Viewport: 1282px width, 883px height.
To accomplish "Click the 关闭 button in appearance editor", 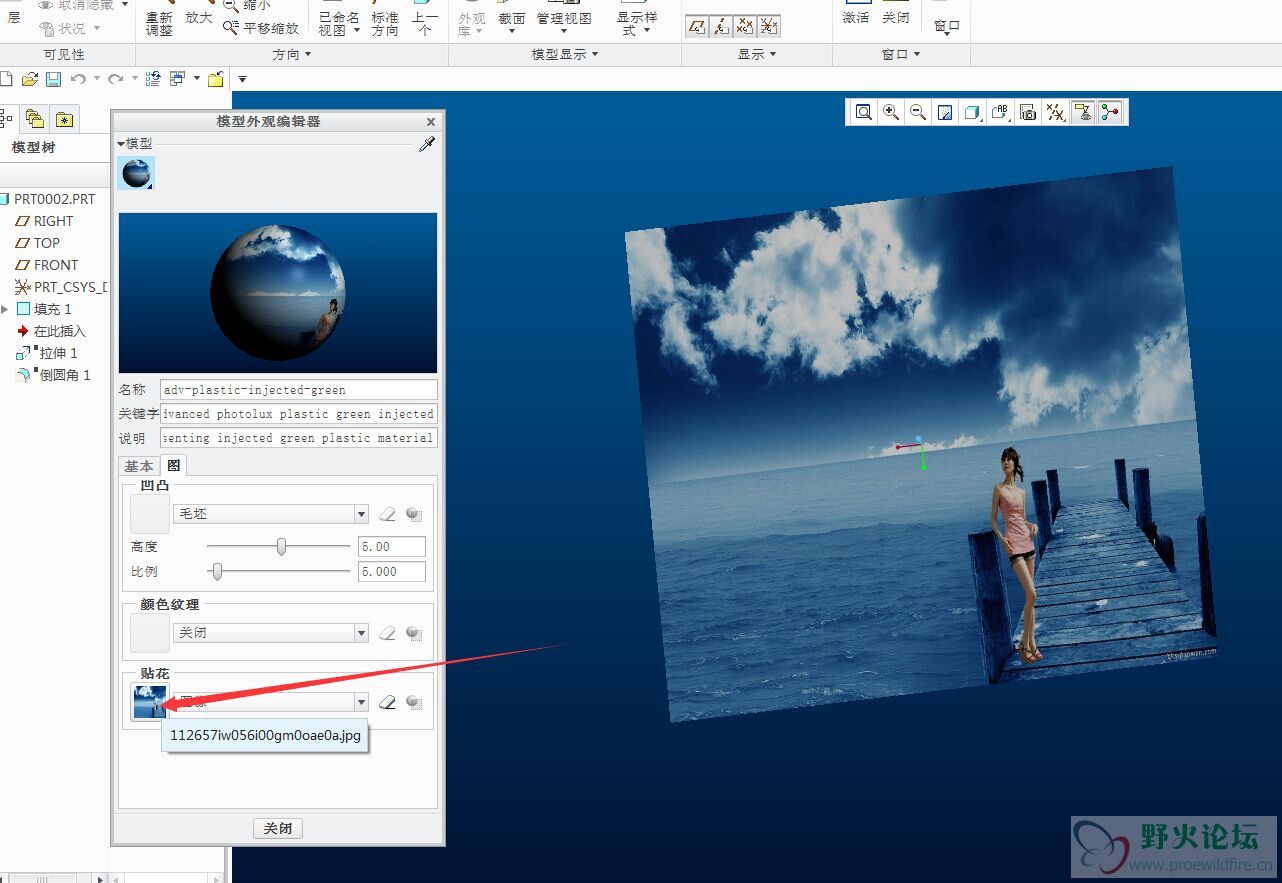I will coord(278,829).
